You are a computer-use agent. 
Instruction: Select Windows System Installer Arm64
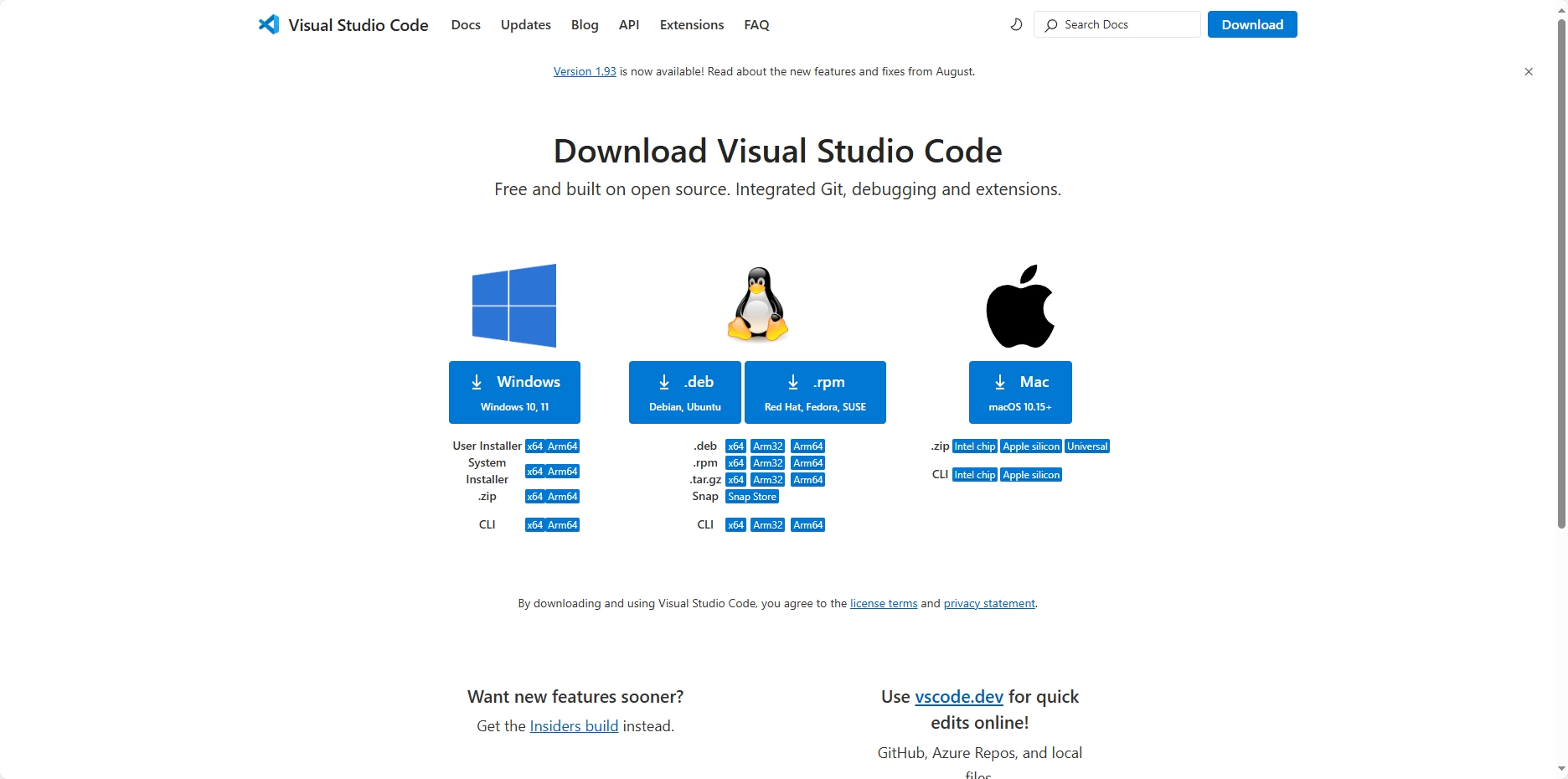tap(563, 472)
